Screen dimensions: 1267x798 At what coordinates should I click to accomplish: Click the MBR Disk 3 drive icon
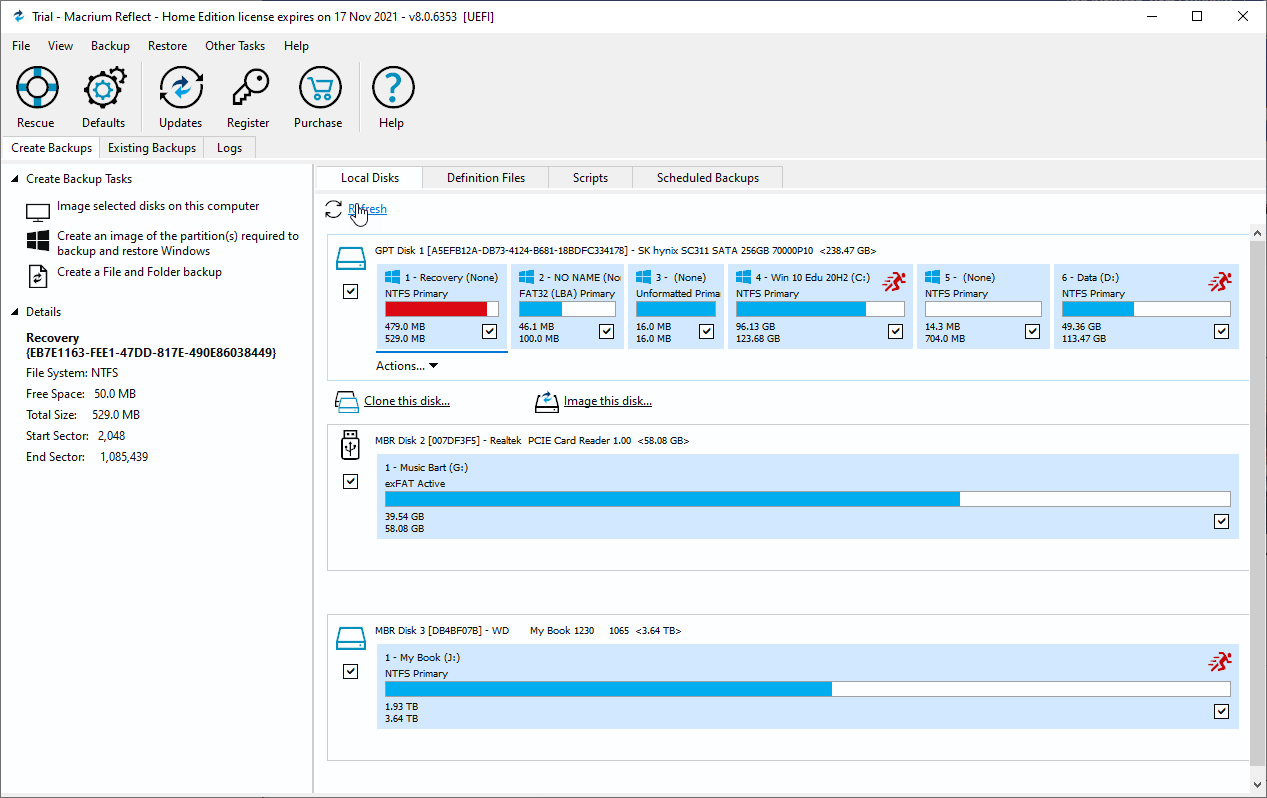pyautogui.click(x=351, y=639)
